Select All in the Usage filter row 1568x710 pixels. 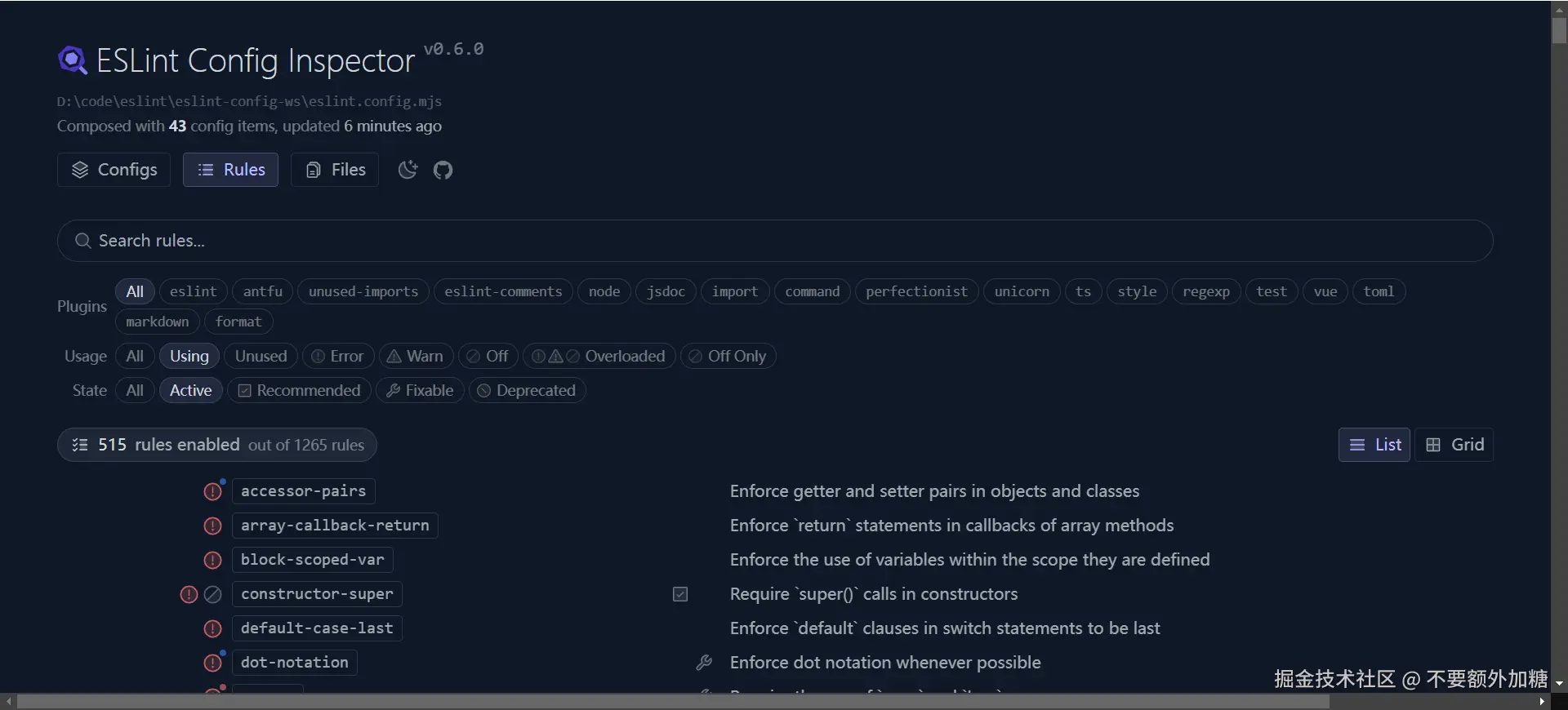click(135, 356)
